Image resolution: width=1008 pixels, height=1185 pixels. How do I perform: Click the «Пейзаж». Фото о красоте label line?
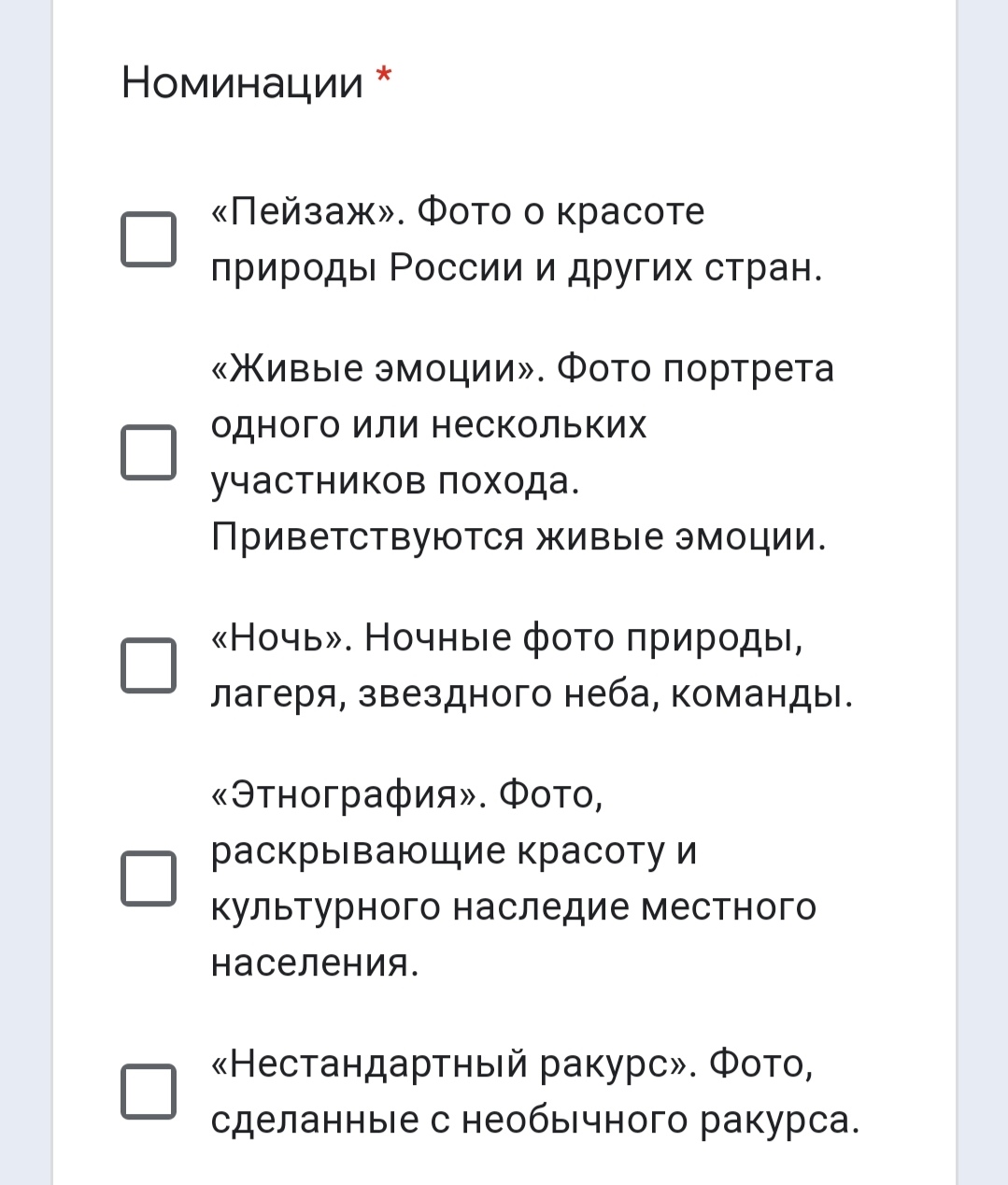point(458,212)
